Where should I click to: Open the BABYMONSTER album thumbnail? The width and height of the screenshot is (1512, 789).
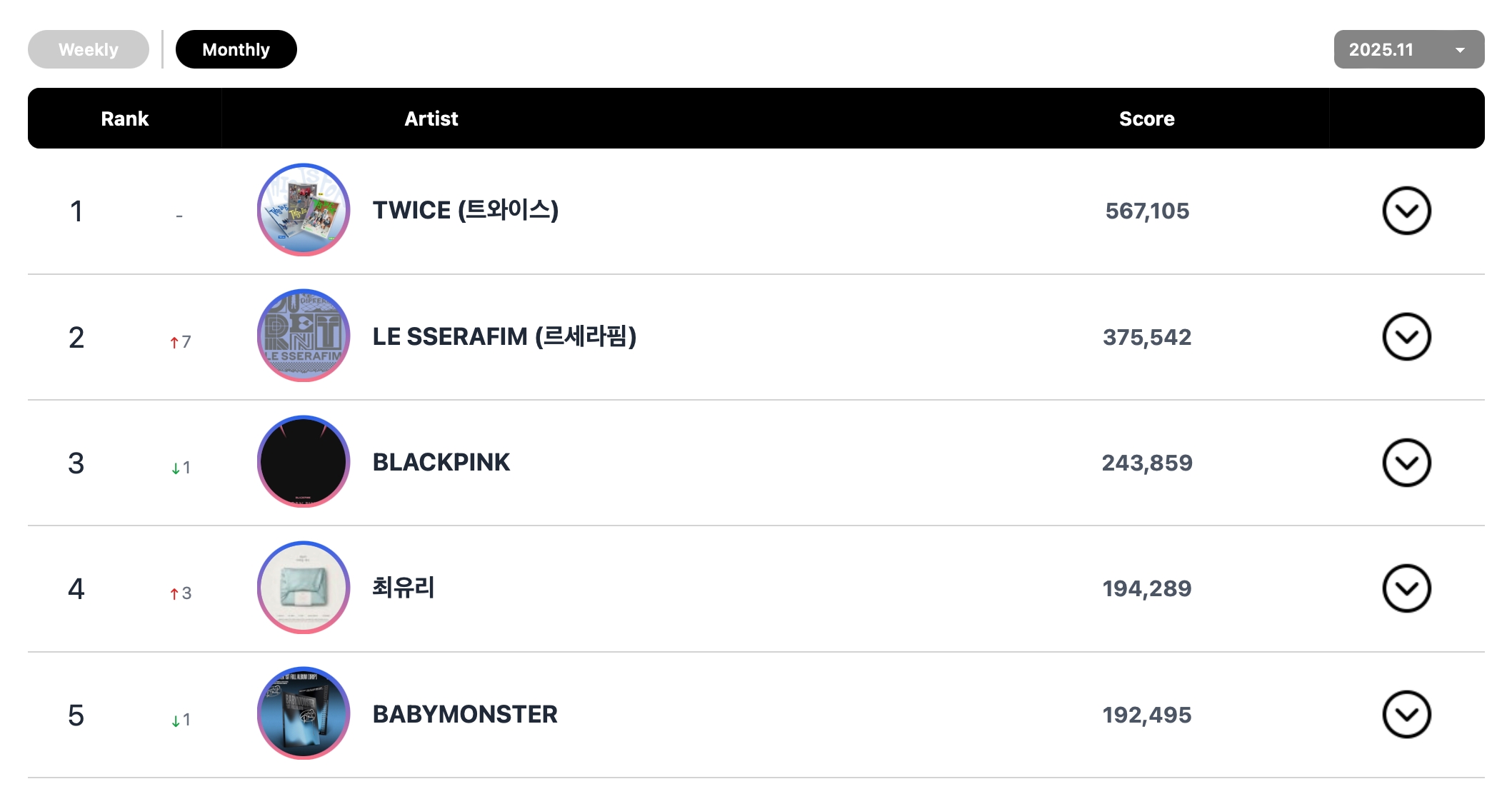tap(304, 713)
